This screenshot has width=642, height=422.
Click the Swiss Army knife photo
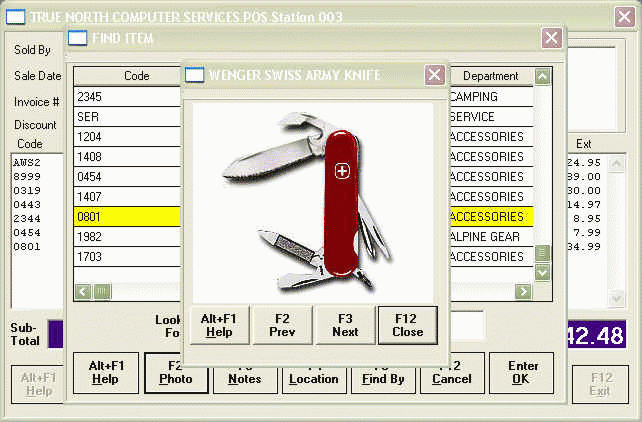[x=312, y=203]
